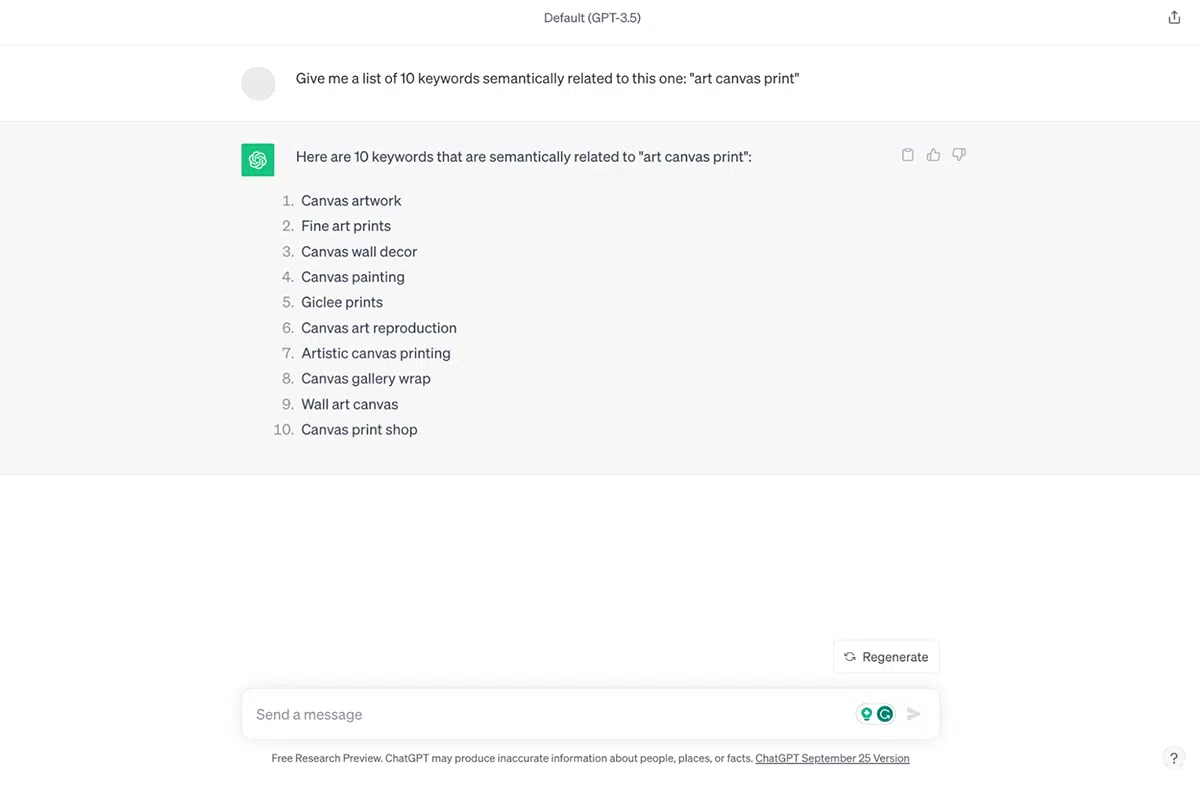This screenshot has height=787, width=1200.
Task: Click the send message arrow icon
Action: (x=913, y=714)
